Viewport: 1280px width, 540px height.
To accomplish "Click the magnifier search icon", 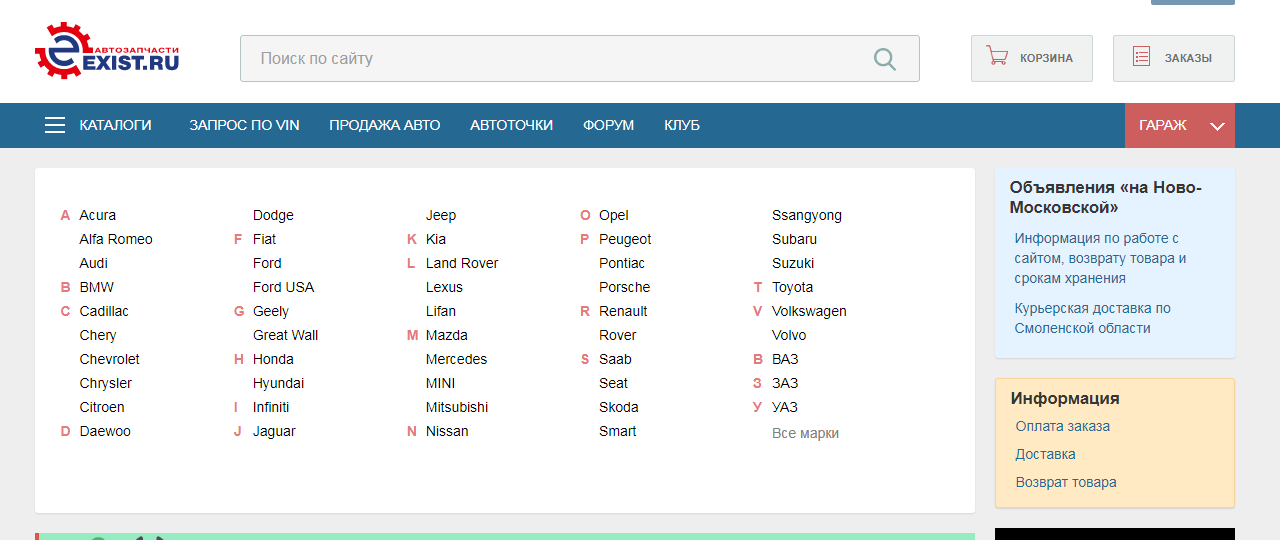I will click(x=885, y=59).
